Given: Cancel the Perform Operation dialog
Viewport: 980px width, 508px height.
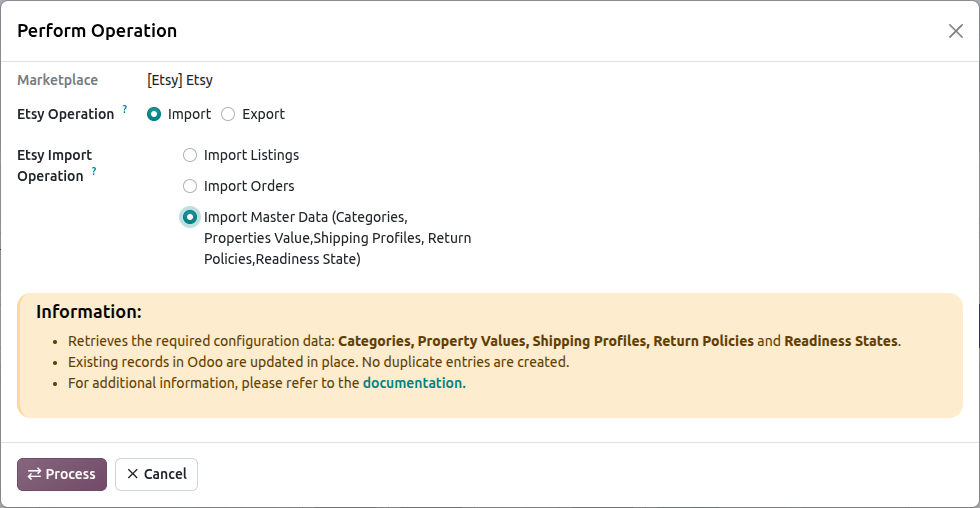Looking at the screenshot, I should tap(156, 474).
